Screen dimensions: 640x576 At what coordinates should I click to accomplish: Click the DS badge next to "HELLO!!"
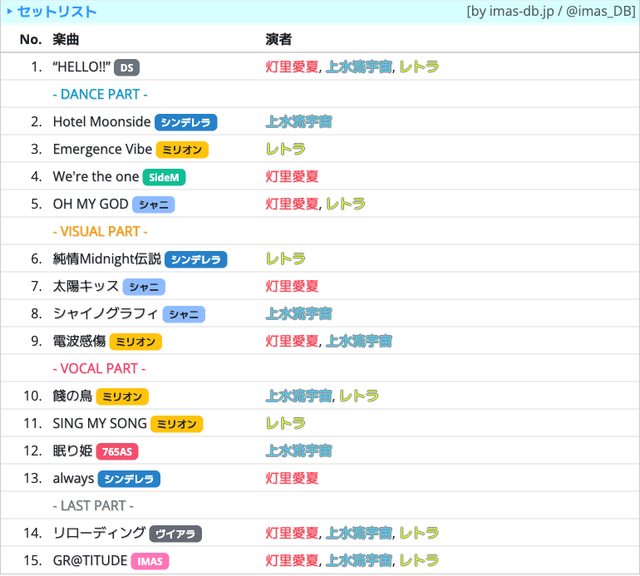click(126, 67)
